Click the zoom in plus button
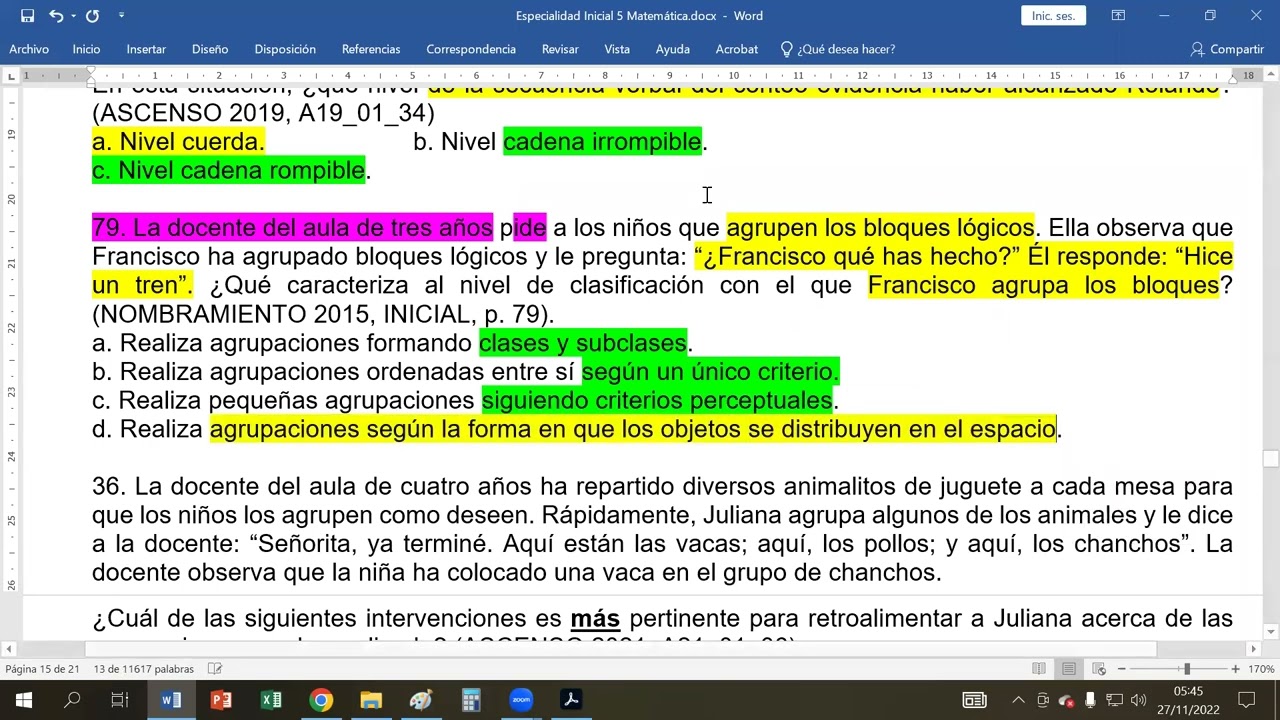 tap(1235, 669)
